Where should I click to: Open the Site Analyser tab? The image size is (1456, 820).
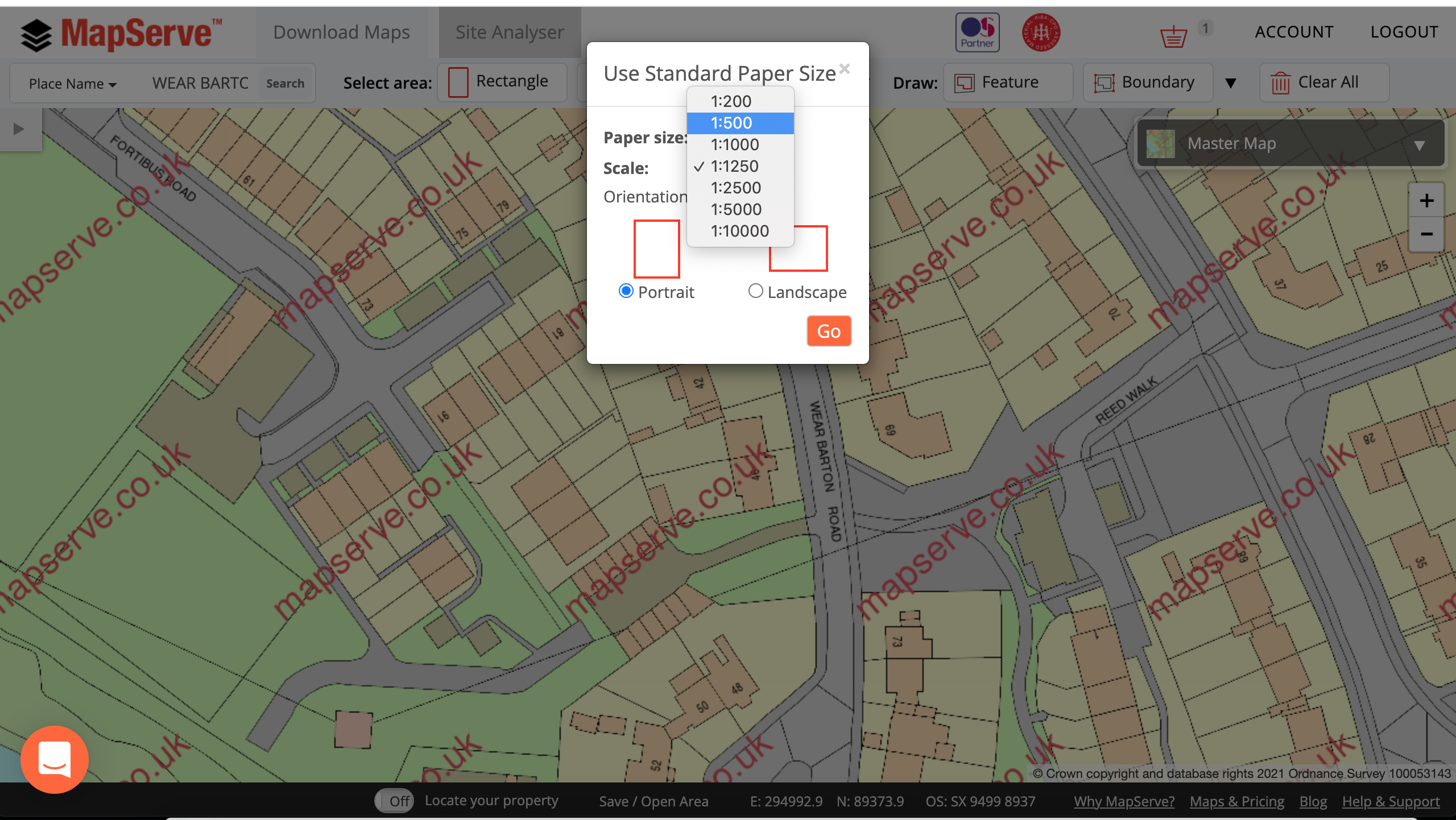pos(510,32)
